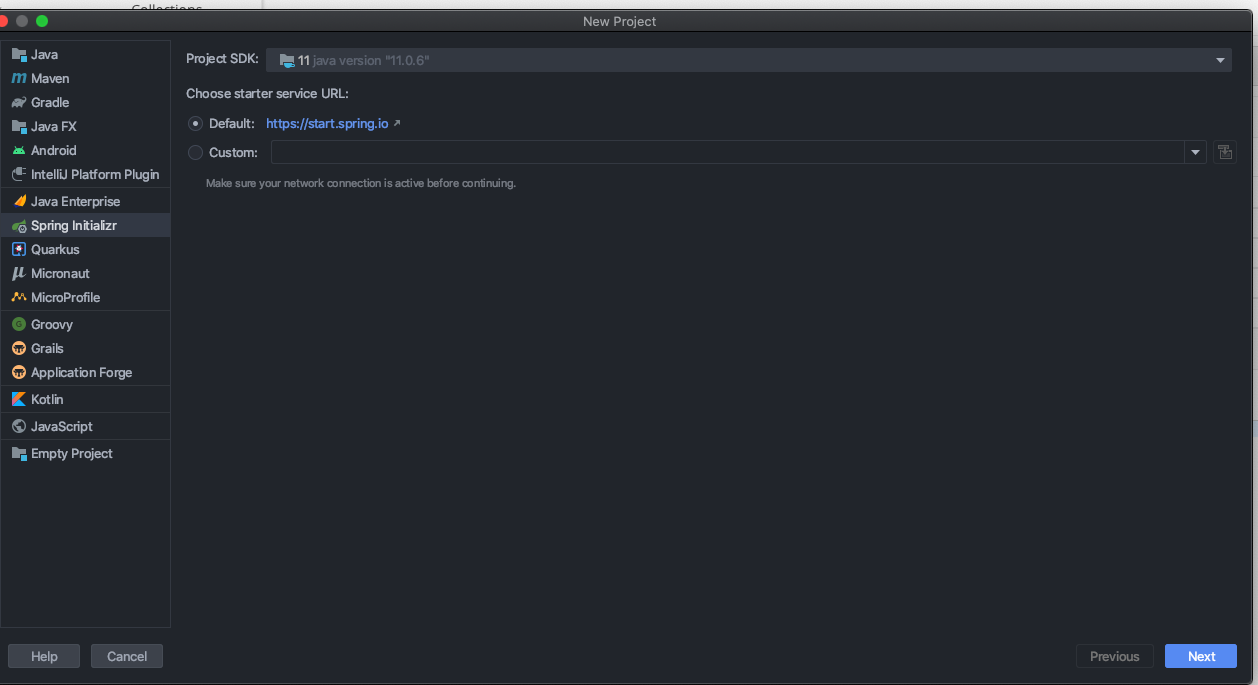Click the Micronaut mu icon

(x=19, y=273)
